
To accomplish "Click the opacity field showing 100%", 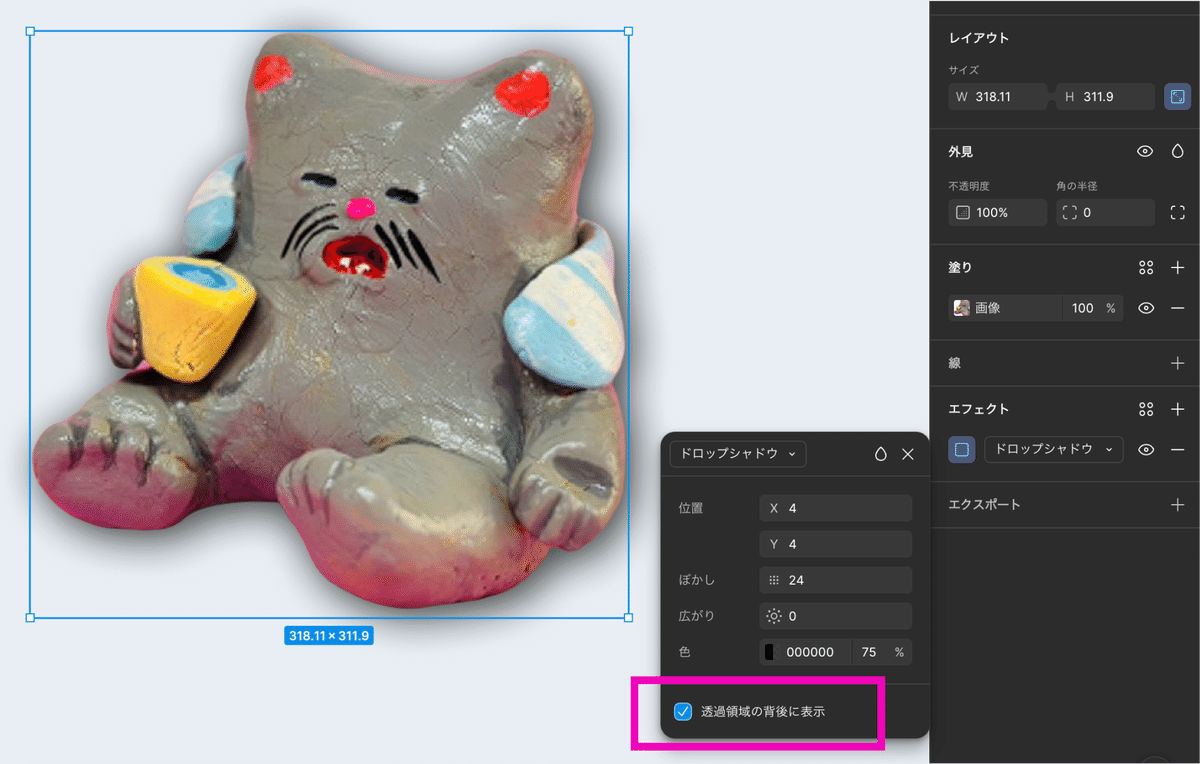I will click(x=998, y=213).
